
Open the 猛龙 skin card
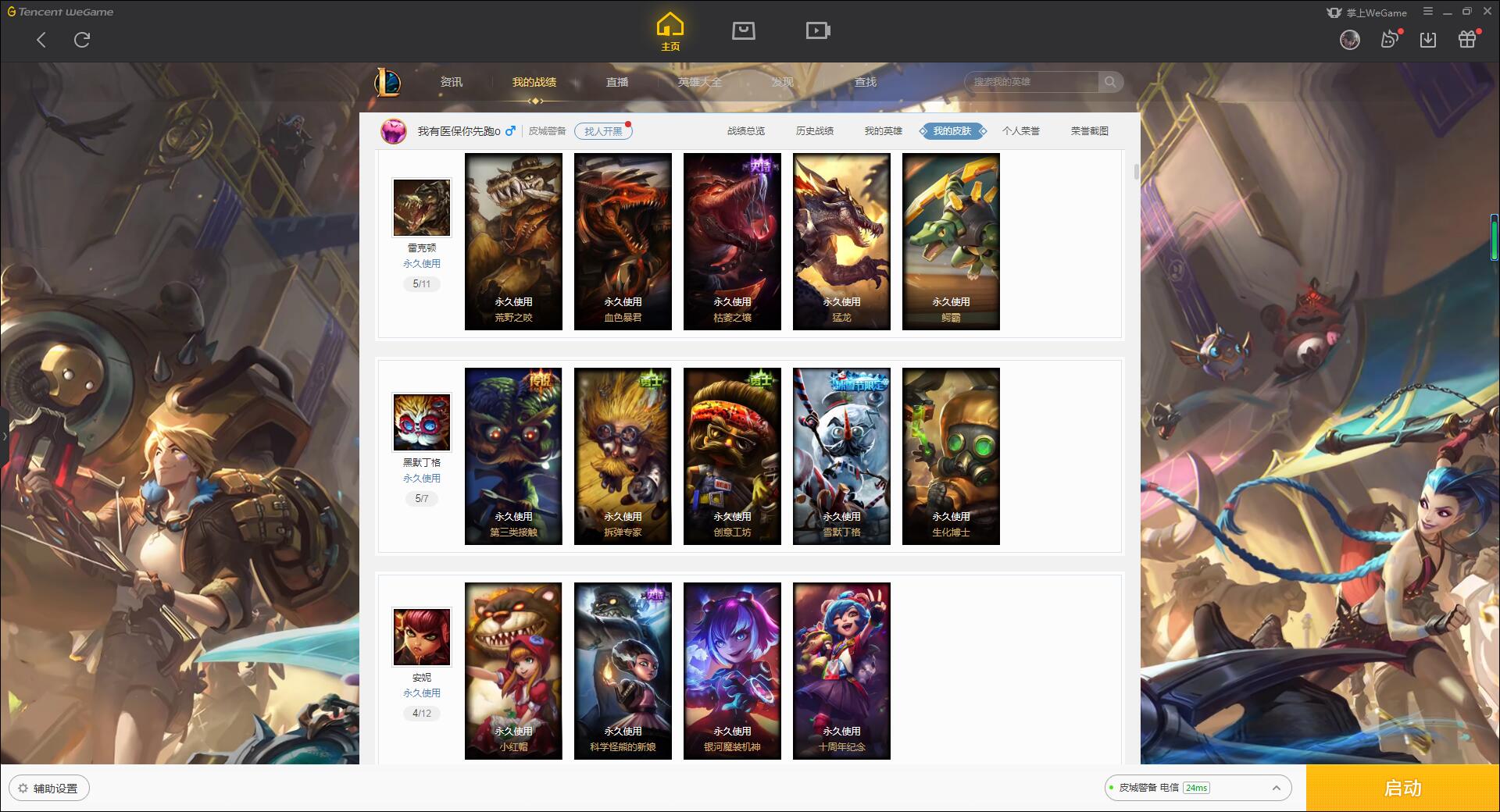coord(841,241)
